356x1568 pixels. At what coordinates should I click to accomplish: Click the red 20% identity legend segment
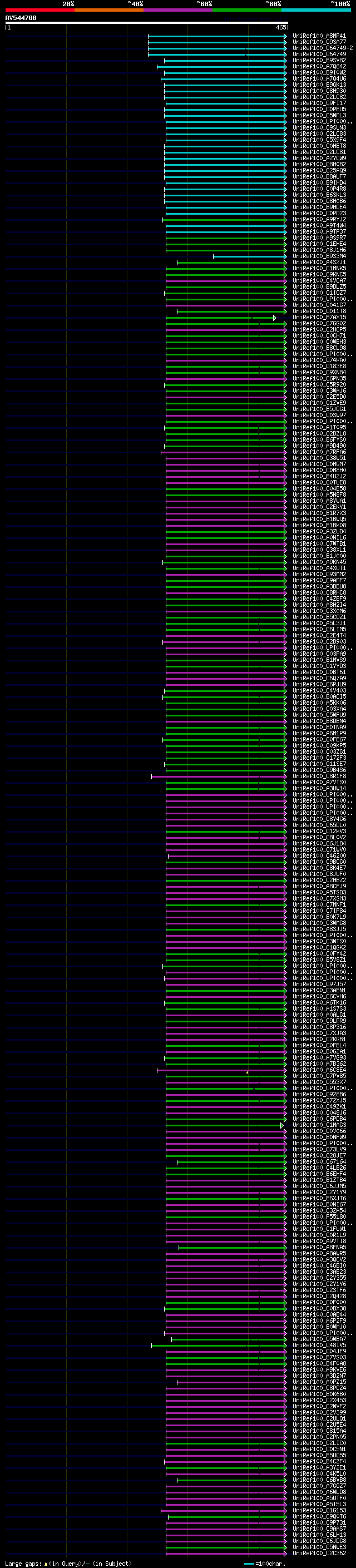[x=39, y=10]
